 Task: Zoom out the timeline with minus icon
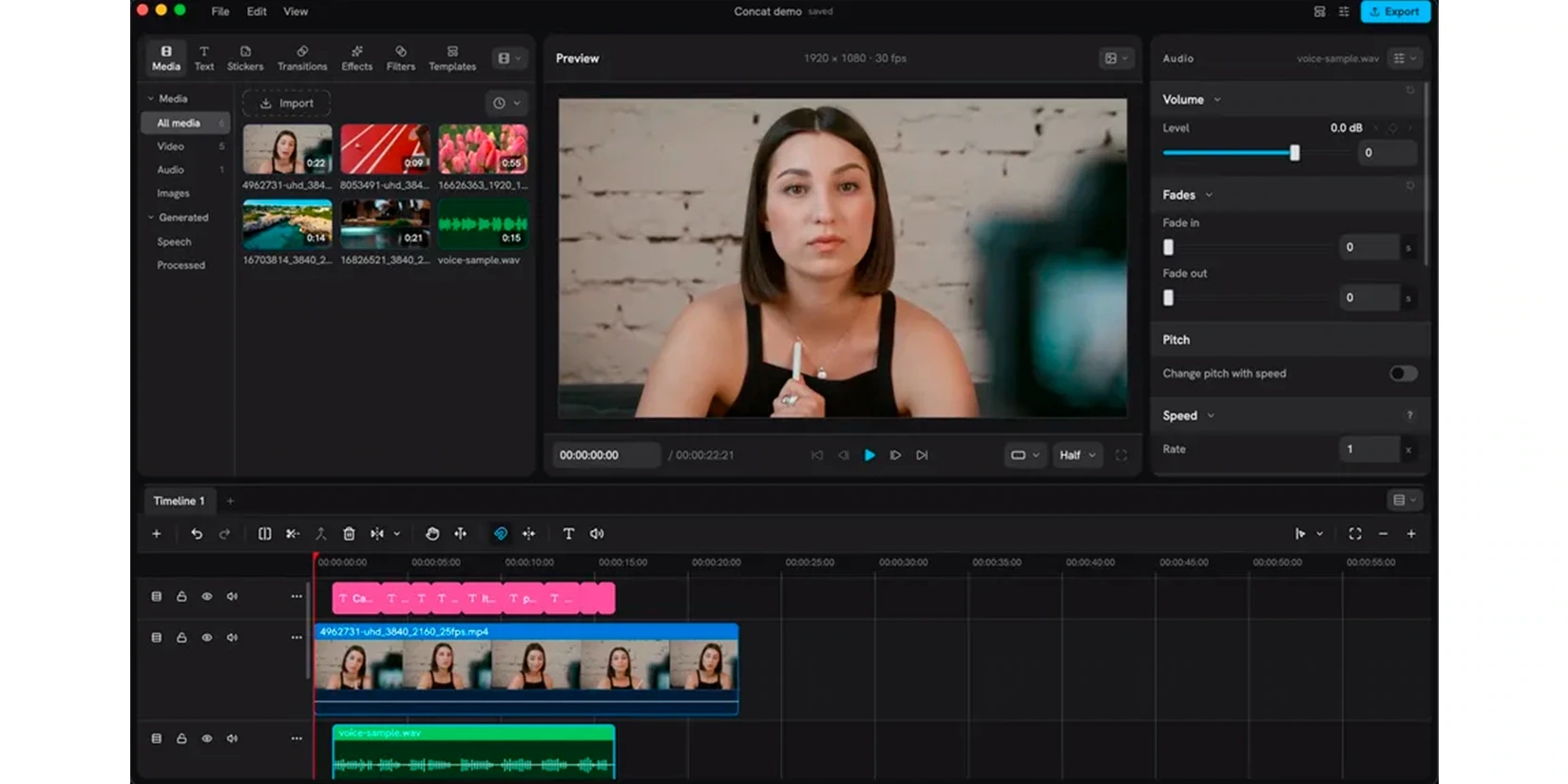point(1384,534)
